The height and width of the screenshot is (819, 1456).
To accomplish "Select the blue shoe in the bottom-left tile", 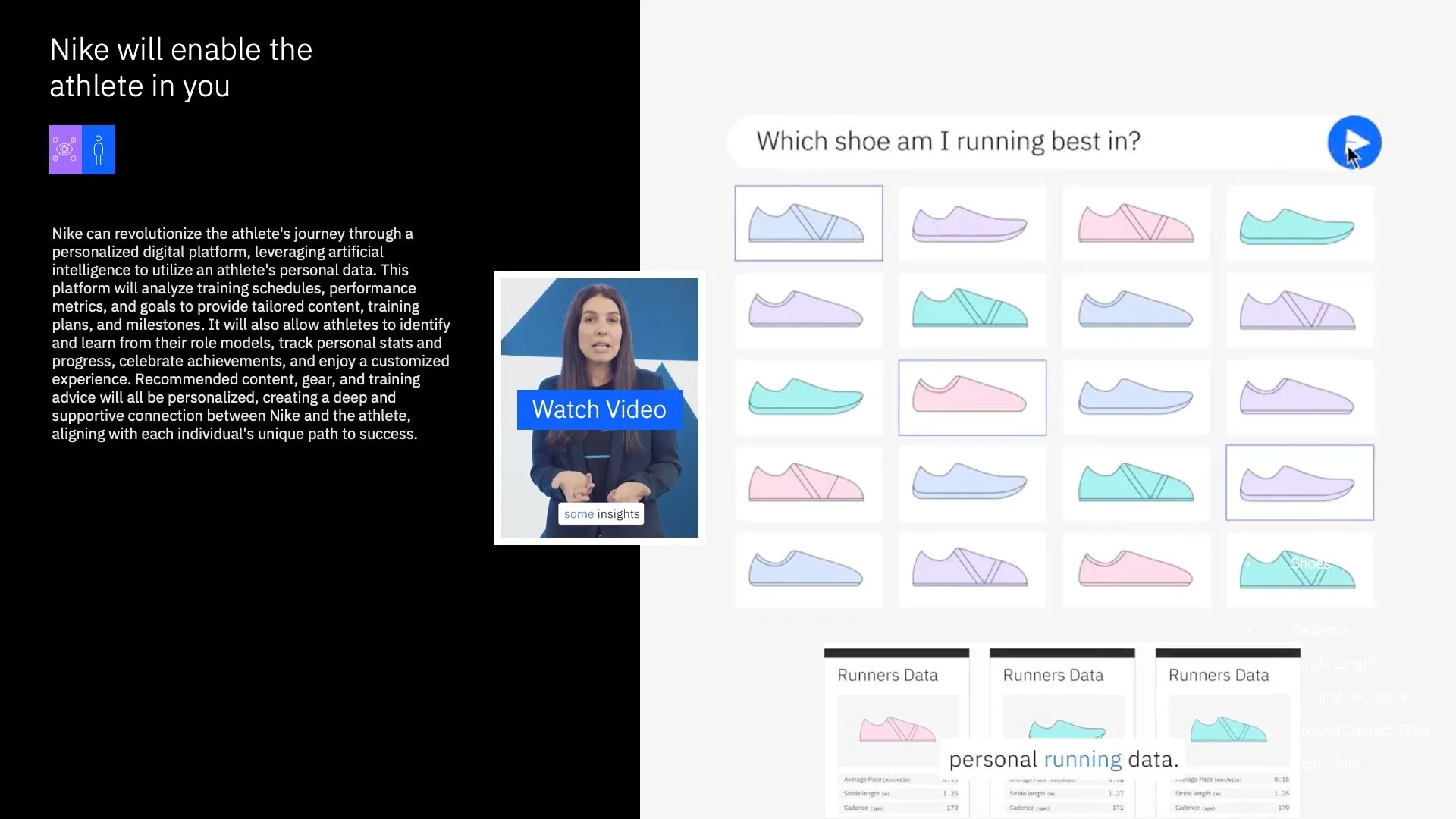I will click(x=808, y=570).
